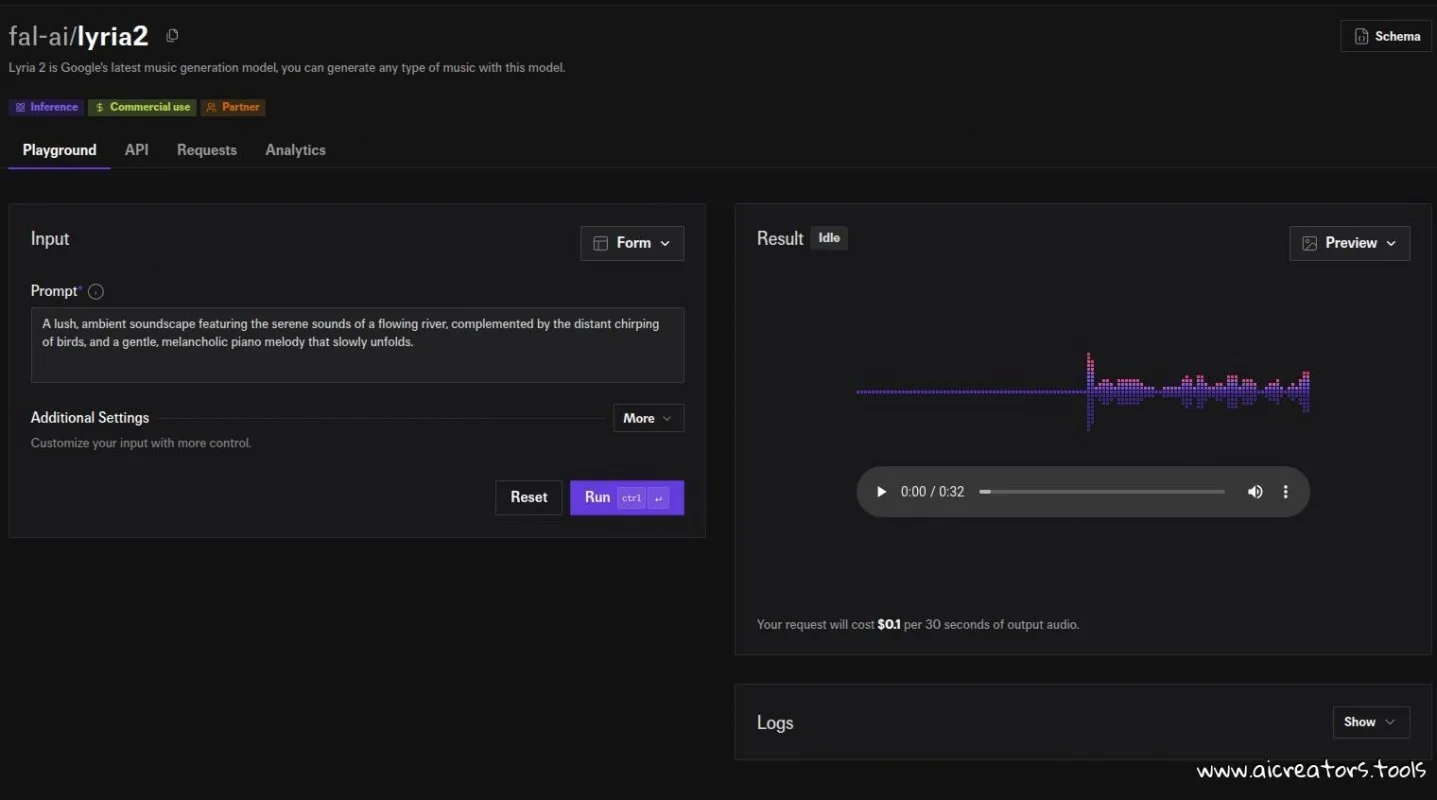This screenshot has height=800, width=1437.
Task: Show the Logs panel
Action: (x=1370, y=722)
